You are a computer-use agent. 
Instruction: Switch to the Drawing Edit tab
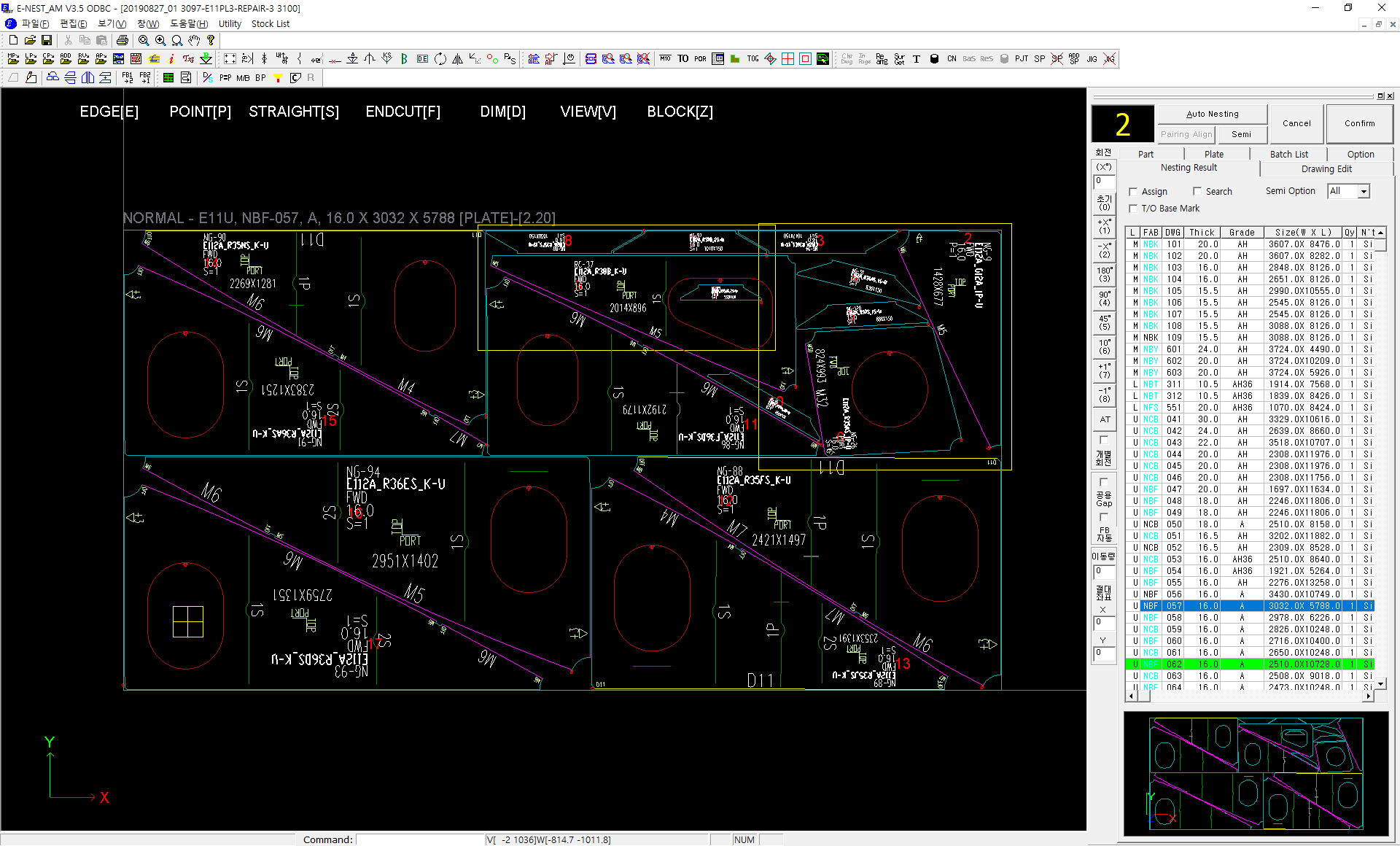coord(1326,168)
